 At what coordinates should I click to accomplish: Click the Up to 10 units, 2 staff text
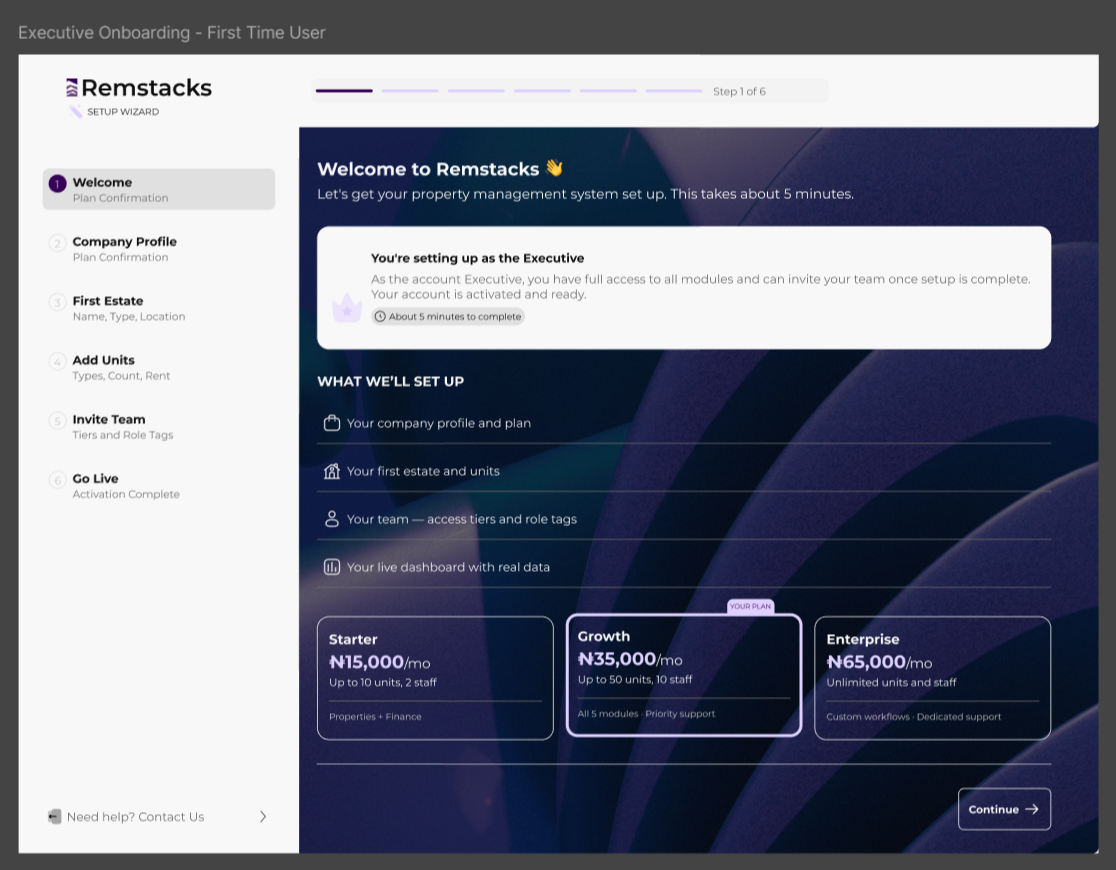(383, 683)
